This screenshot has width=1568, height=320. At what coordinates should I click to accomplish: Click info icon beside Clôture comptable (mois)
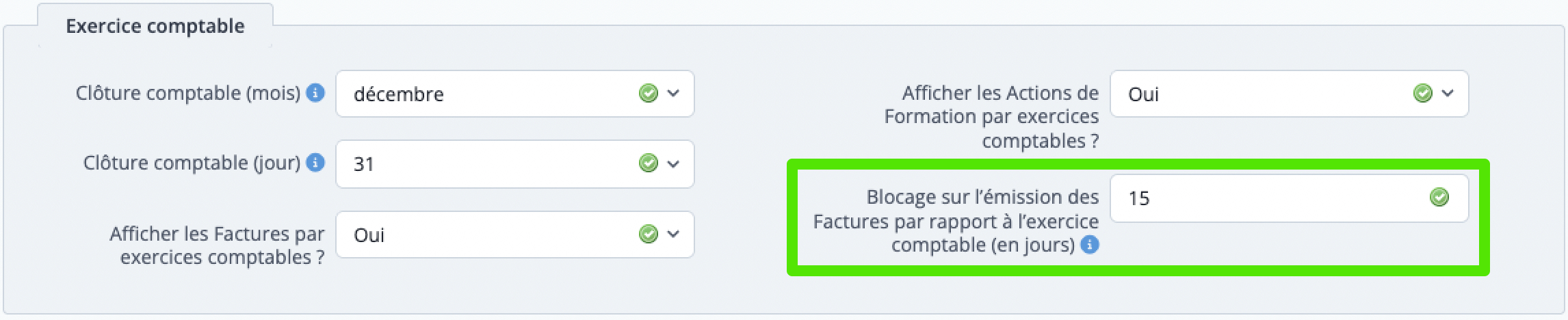coord(315,93)
